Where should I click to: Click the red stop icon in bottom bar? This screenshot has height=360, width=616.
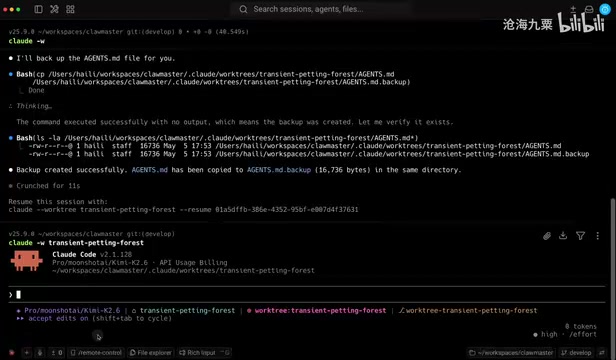[12, 353]
